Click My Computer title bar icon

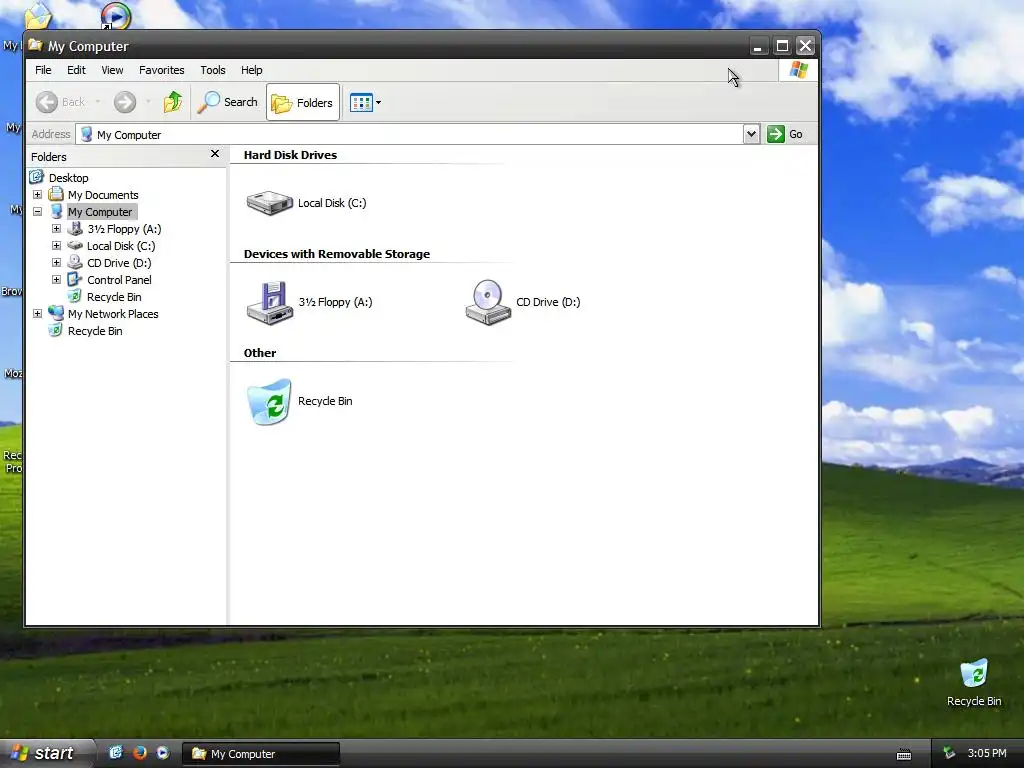pos(35,45)
